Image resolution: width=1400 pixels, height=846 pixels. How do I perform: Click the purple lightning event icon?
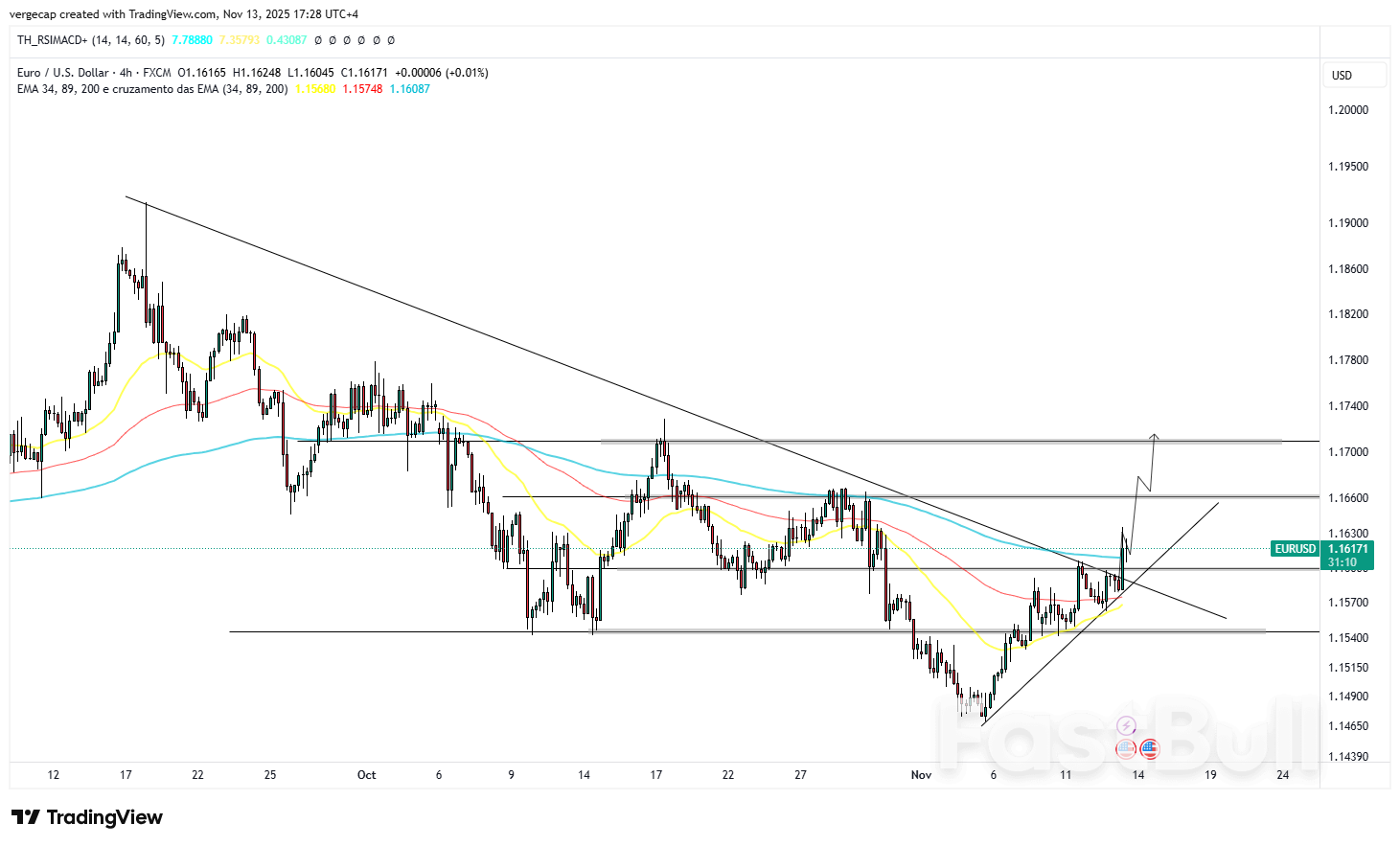[x=1127, y=726]
